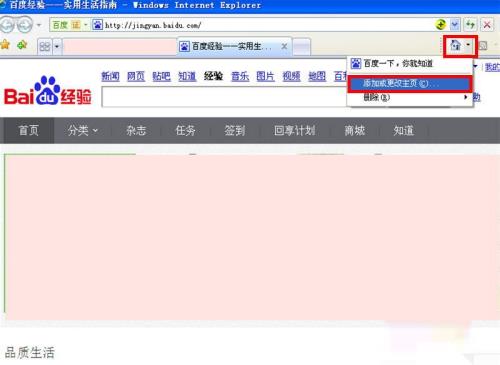Select the 百度经验 browser tab
Screen dimensions: 500x365
pyautogui.click(x=235, y=46)
